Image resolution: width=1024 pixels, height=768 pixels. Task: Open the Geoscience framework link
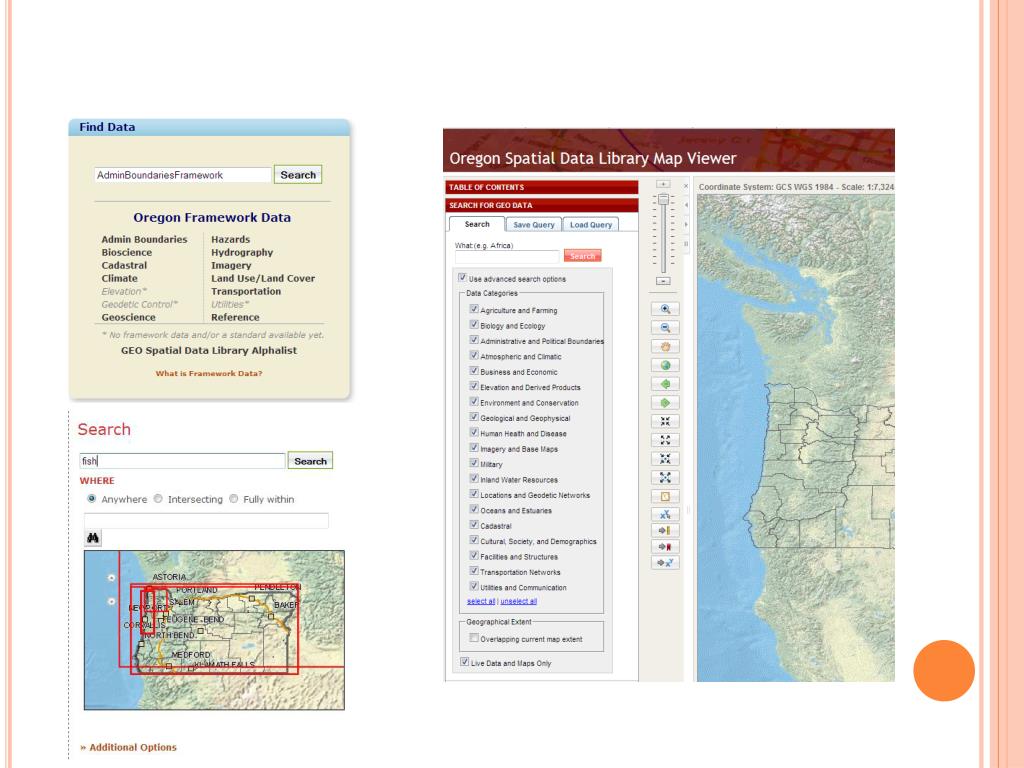tap(129, 317)
